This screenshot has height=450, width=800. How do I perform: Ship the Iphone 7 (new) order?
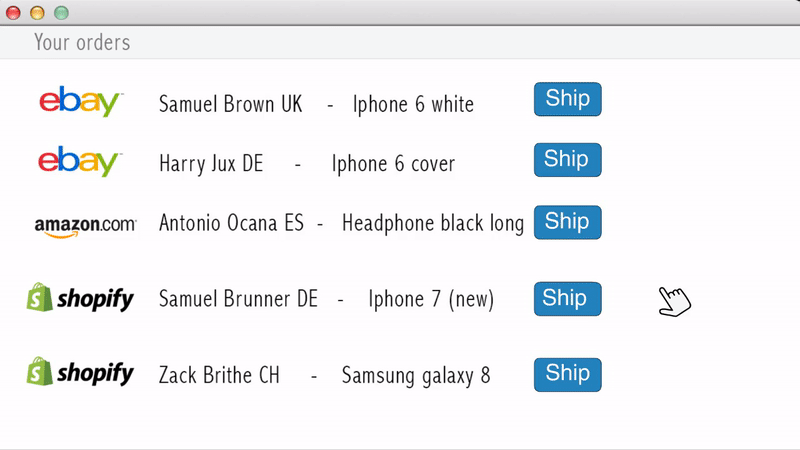click(567, 298)
